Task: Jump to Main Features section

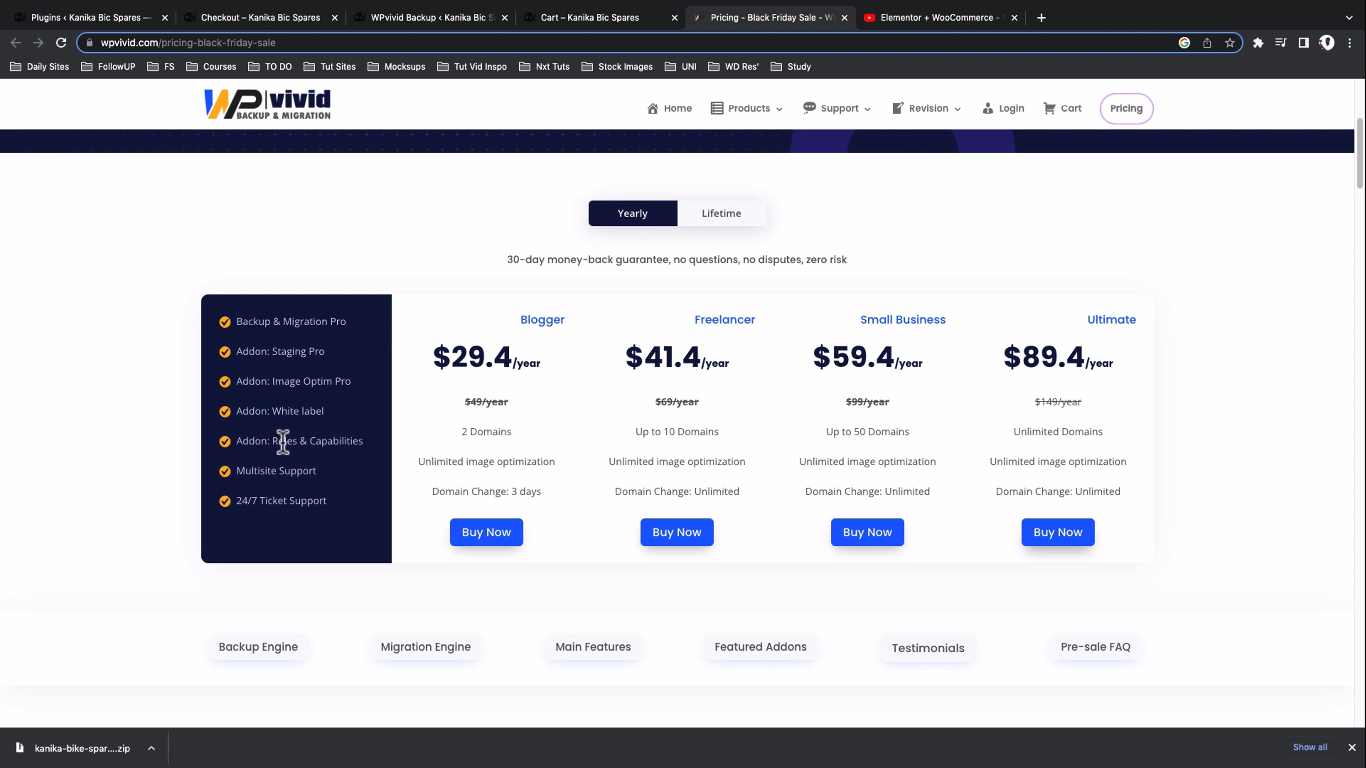Action: (593, 647)
